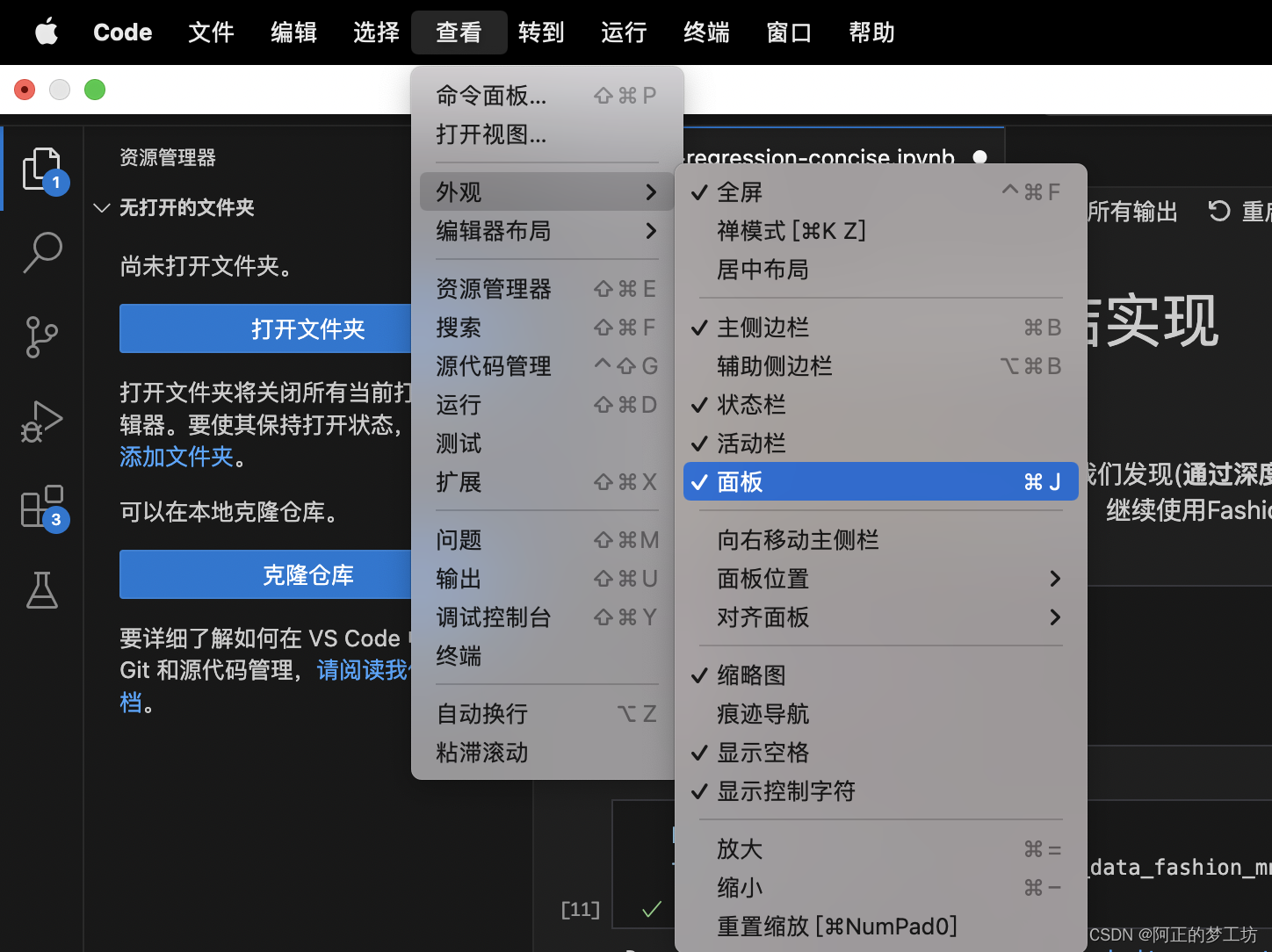Open the 选择 menu
1272x952 pixels.
pos(376,32)
